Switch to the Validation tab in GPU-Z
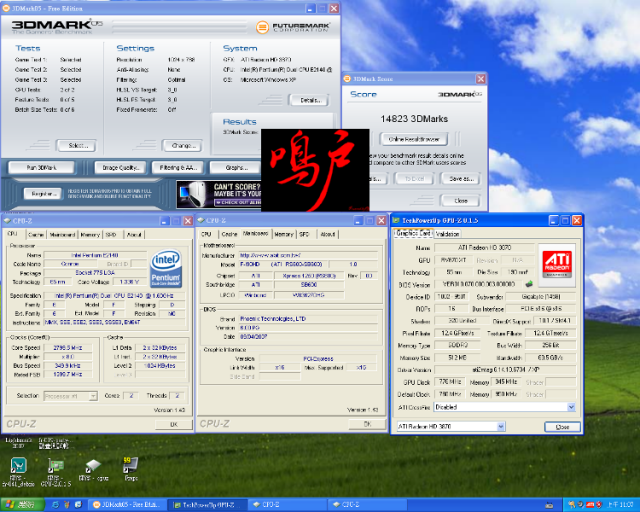This screenshot has height=512, width=640. pos(447,234)
